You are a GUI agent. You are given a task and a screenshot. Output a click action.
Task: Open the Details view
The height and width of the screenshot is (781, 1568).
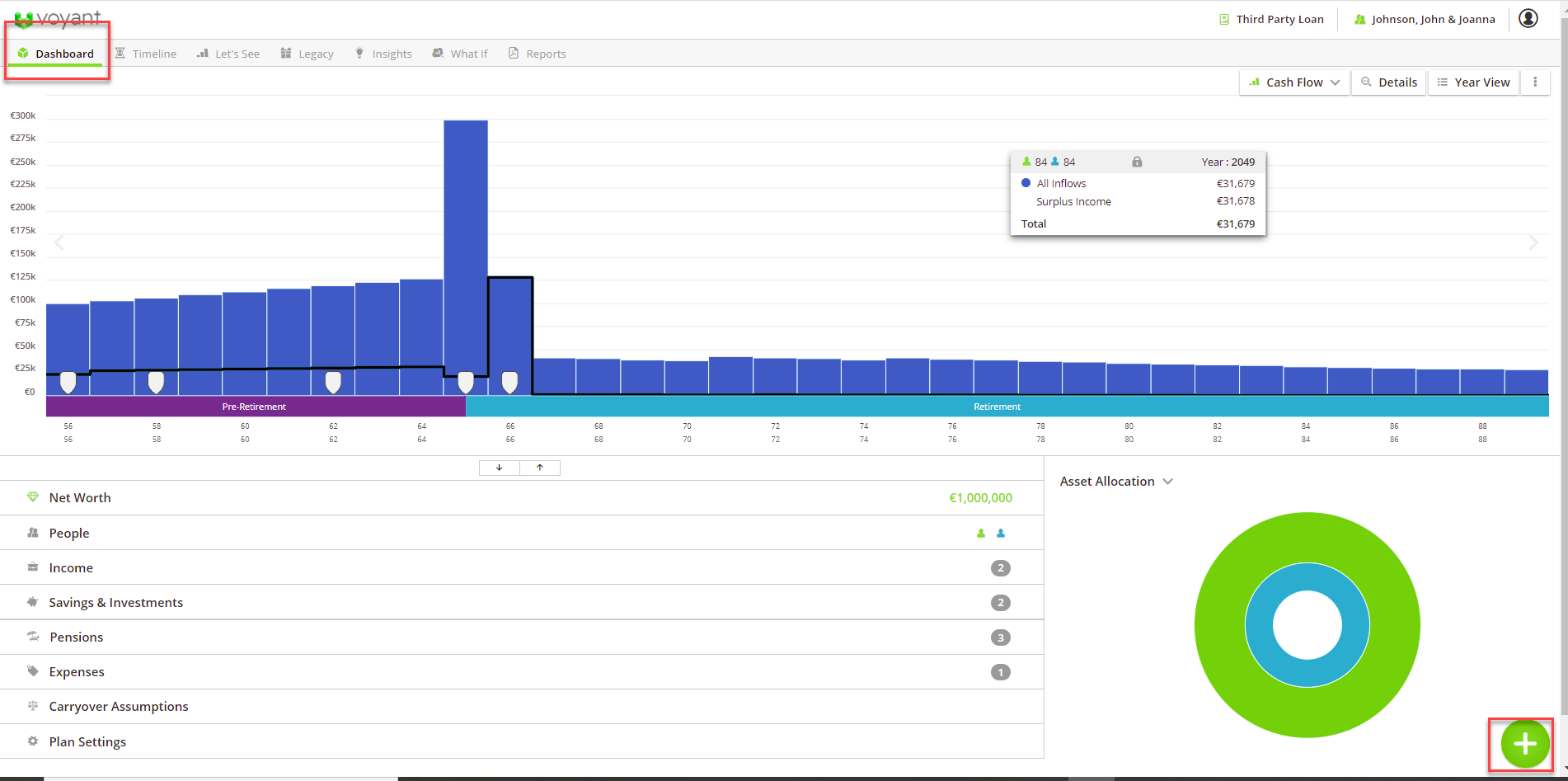coord(1389,82)
